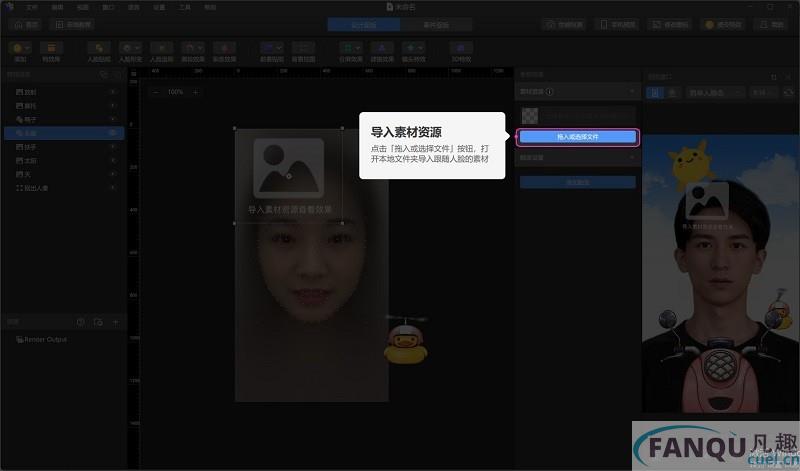The height and width of the screenshot is (471, 800).
Task: Toggle visibility of the 天 layer
Action: click(x=113, y=174)
